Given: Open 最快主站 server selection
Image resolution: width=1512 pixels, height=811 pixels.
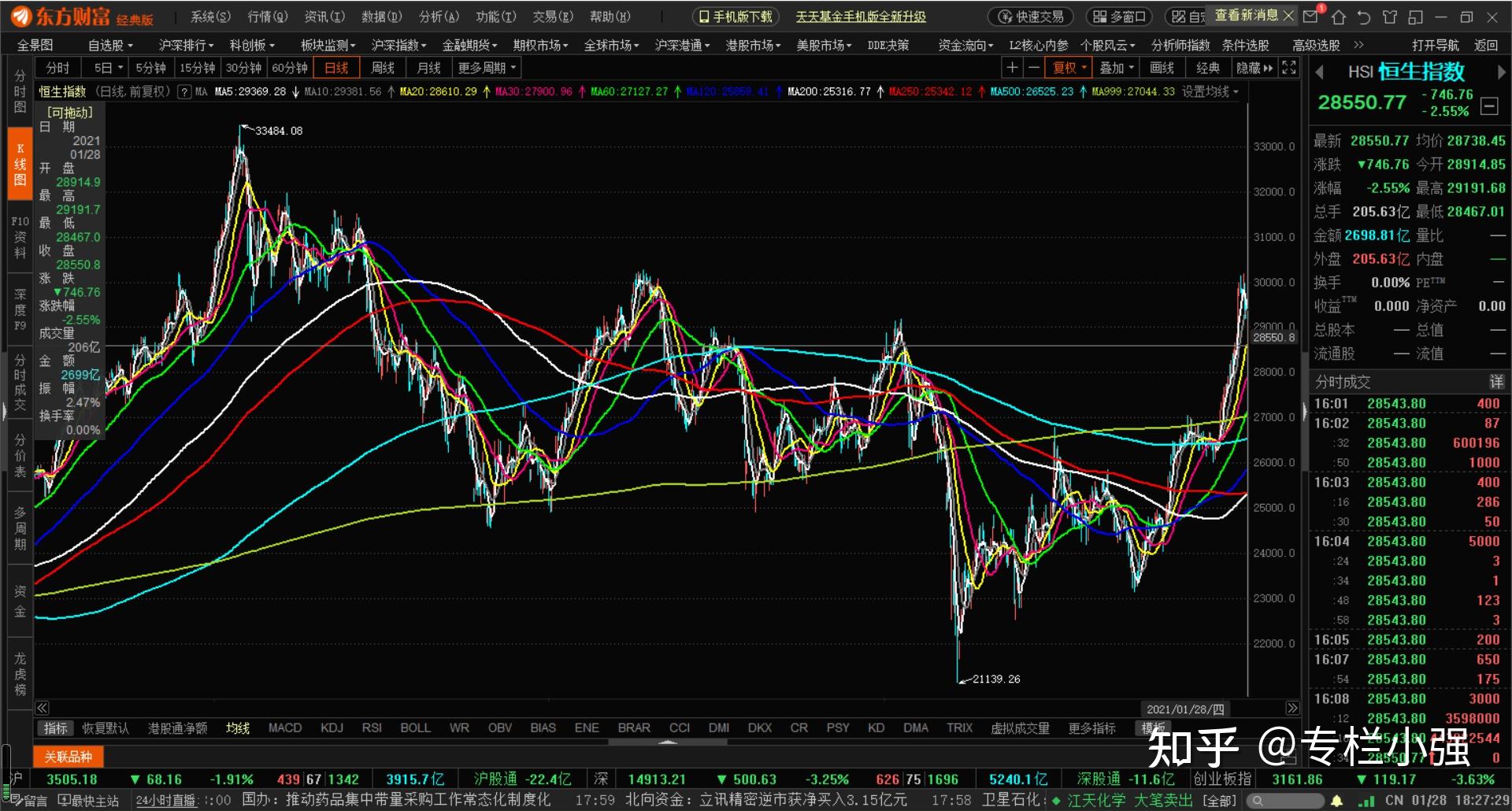Looking at the screenshot, I should pos(89,801).
